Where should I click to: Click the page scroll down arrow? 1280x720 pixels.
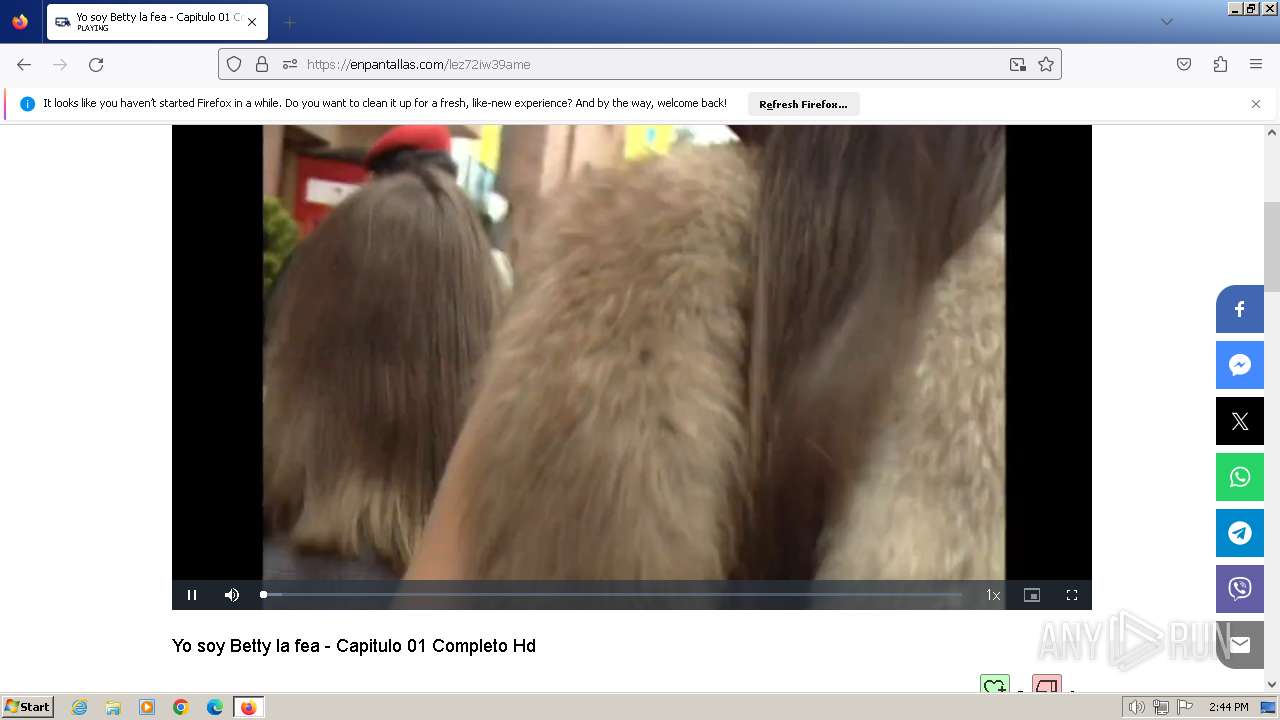click(x=1272, y=685)
